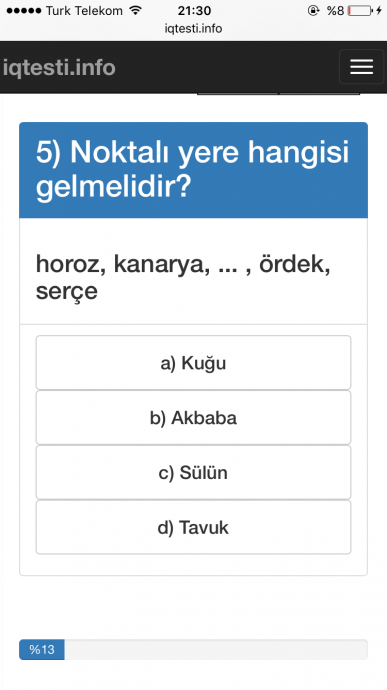
Task: Select answer b) Akbaba
Action: (193, 417)
